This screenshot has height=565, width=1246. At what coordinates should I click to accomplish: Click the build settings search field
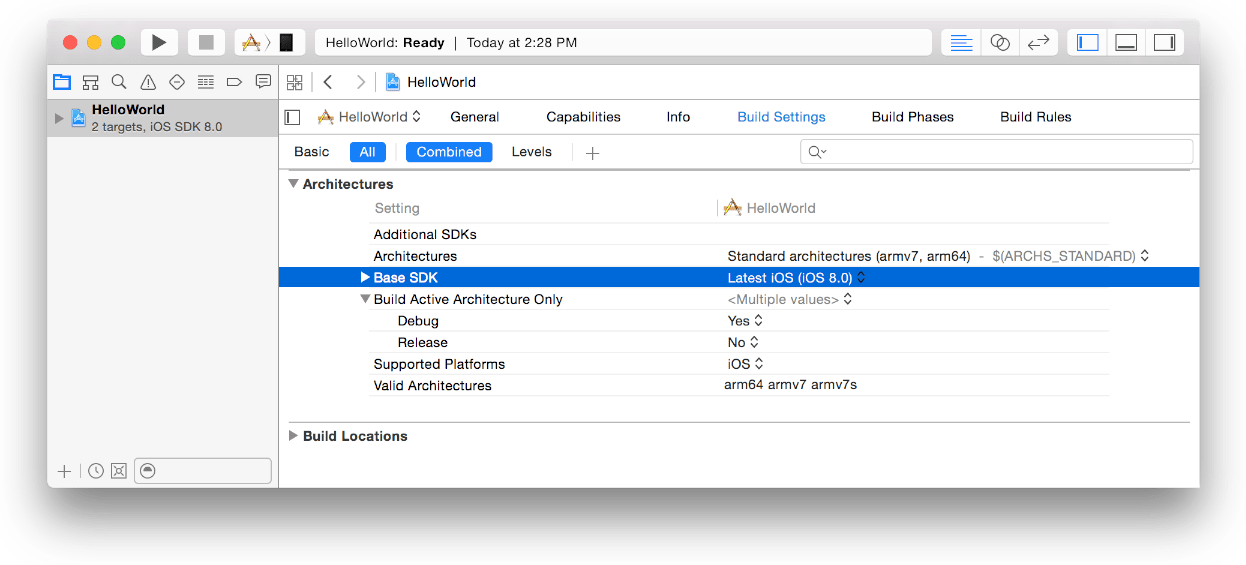996,152
